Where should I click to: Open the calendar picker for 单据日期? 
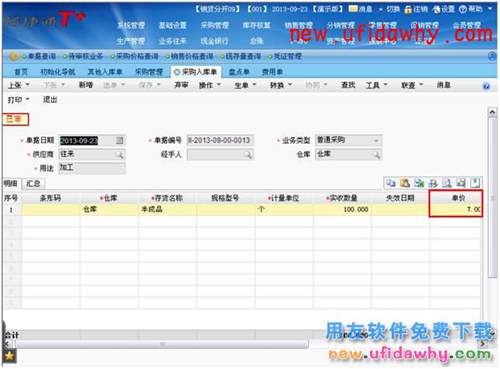pos(119,140)
